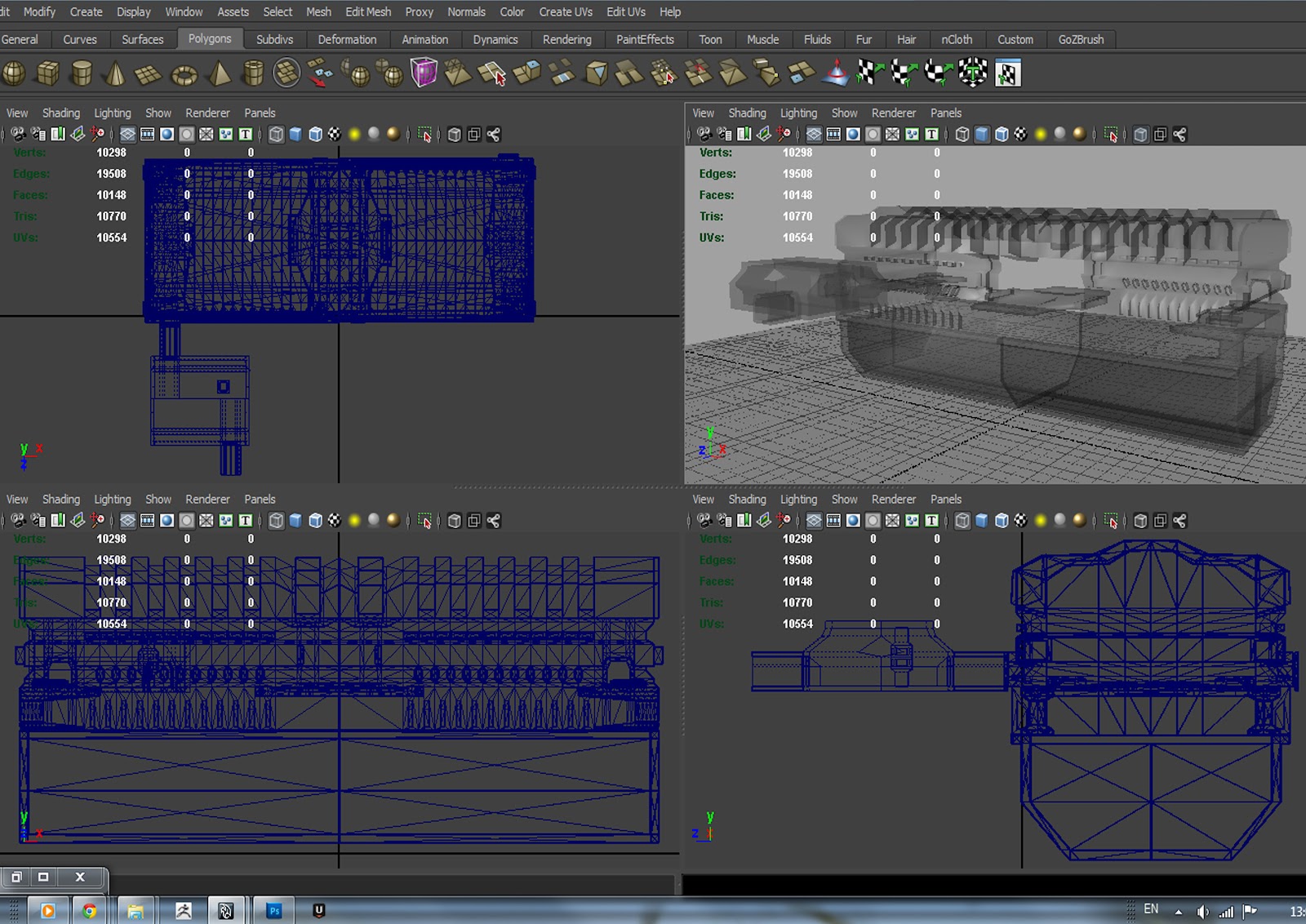Open Photoshop from the Windows taskbar

click(273, 910)
